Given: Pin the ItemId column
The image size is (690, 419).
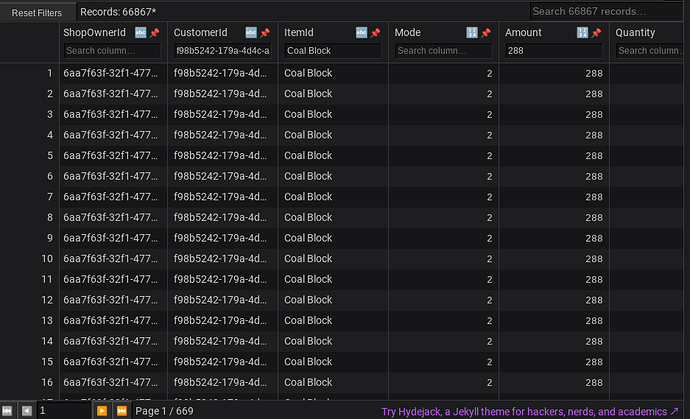Looking at the screenshot, I should click(375, 33).
